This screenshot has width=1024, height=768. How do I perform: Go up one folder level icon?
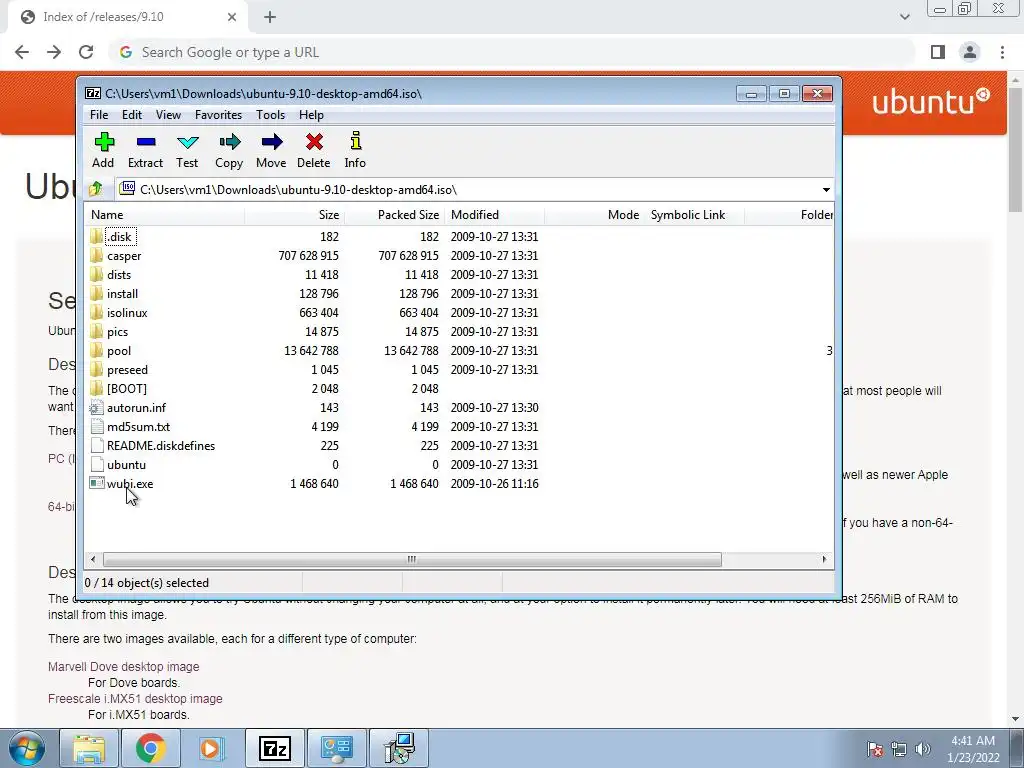96,189
